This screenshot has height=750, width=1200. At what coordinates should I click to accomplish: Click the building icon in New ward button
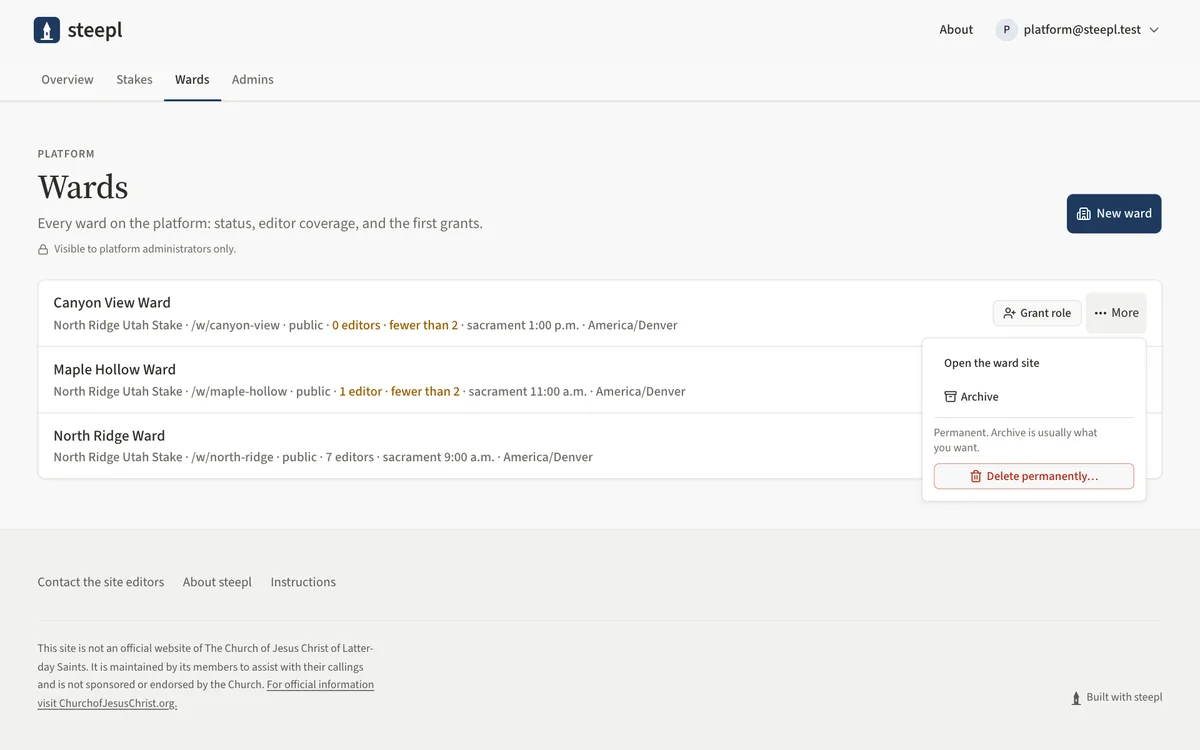click(1083, 214)
